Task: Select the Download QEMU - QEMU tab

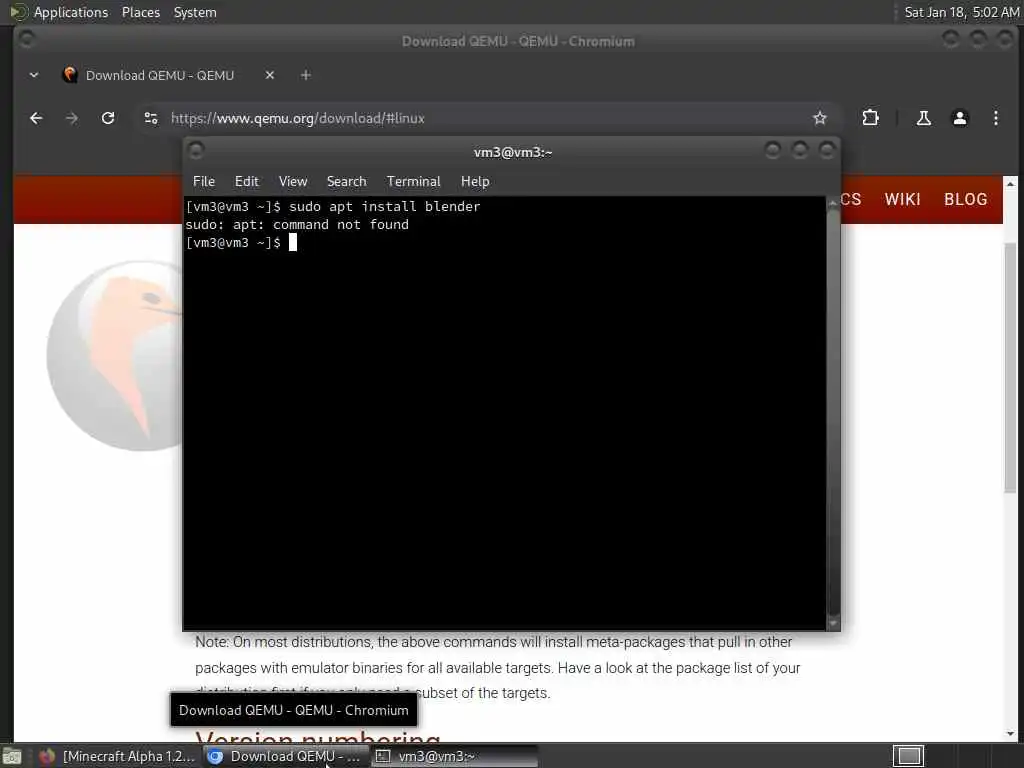Action: point(160,75)
